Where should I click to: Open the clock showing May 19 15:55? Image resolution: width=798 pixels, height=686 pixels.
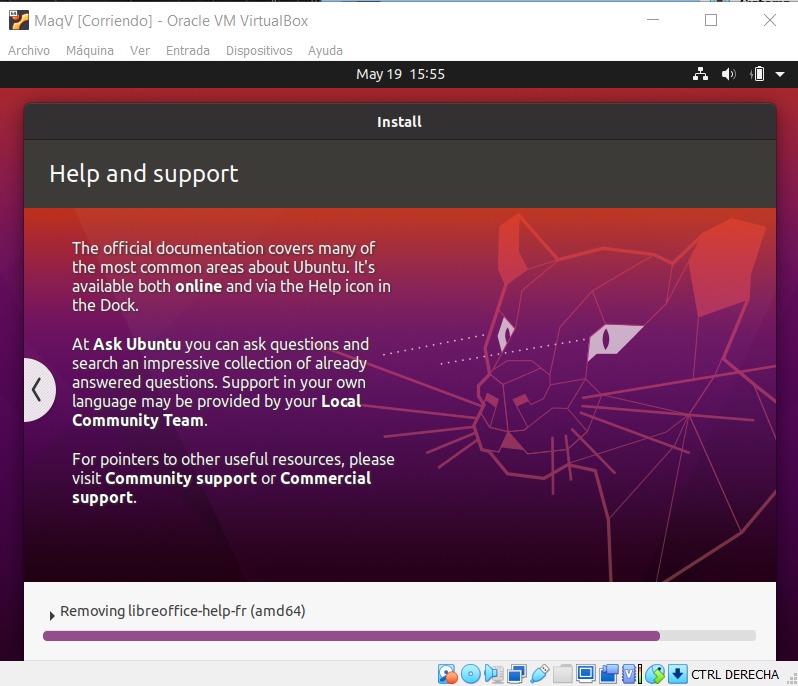(x=400, y=74)
